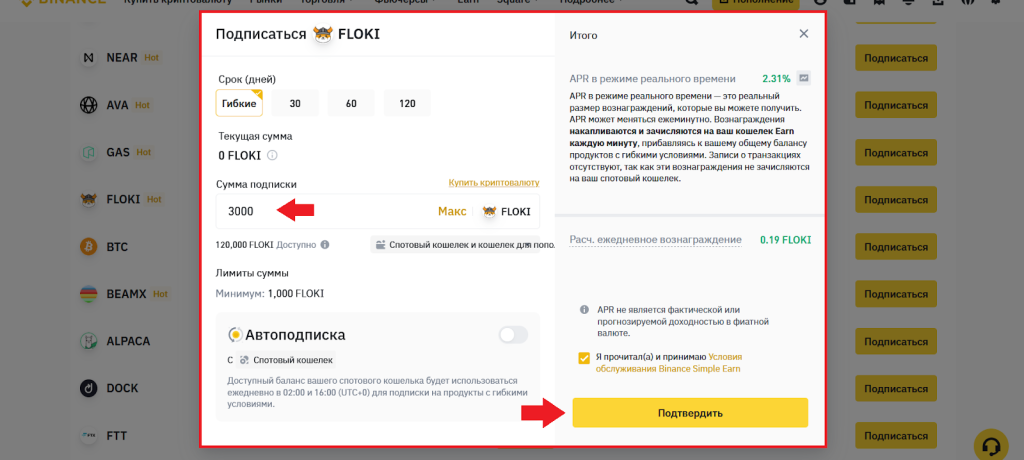Click the BTC coin icon in the list
This screenshot has width=1024, height=460.
(88, 246)
